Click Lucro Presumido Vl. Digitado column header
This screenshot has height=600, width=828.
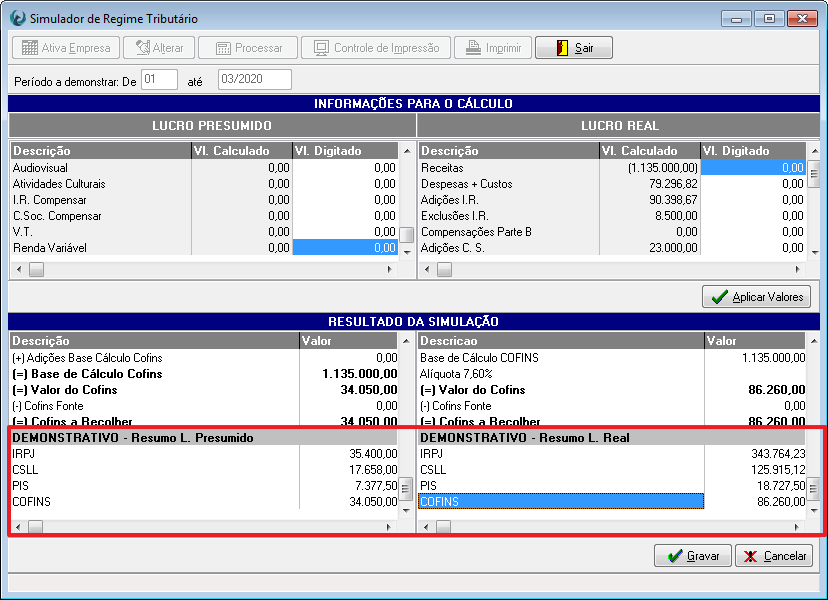[345, 151]
